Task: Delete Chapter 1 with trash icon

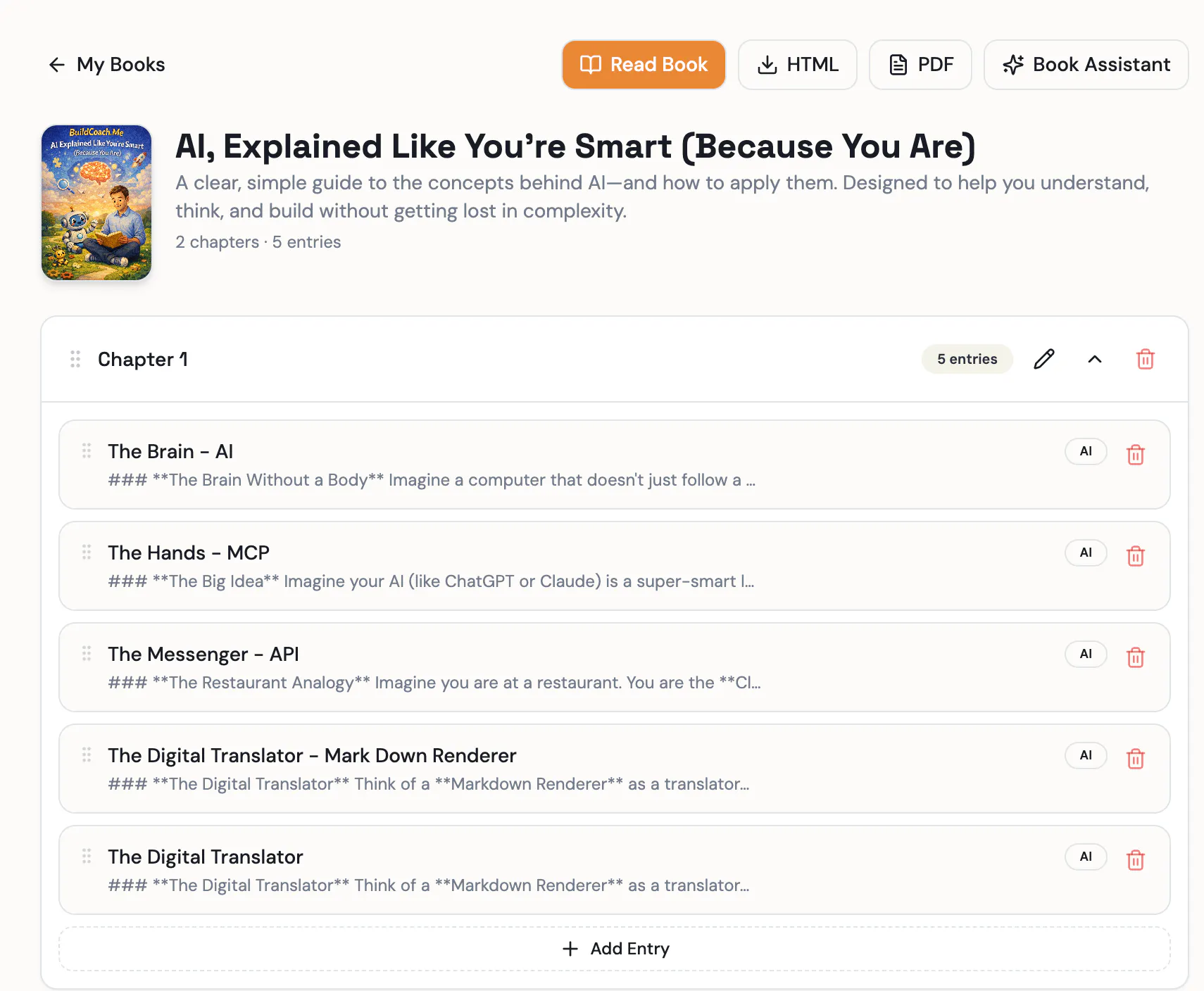Action: [1145, 359]
